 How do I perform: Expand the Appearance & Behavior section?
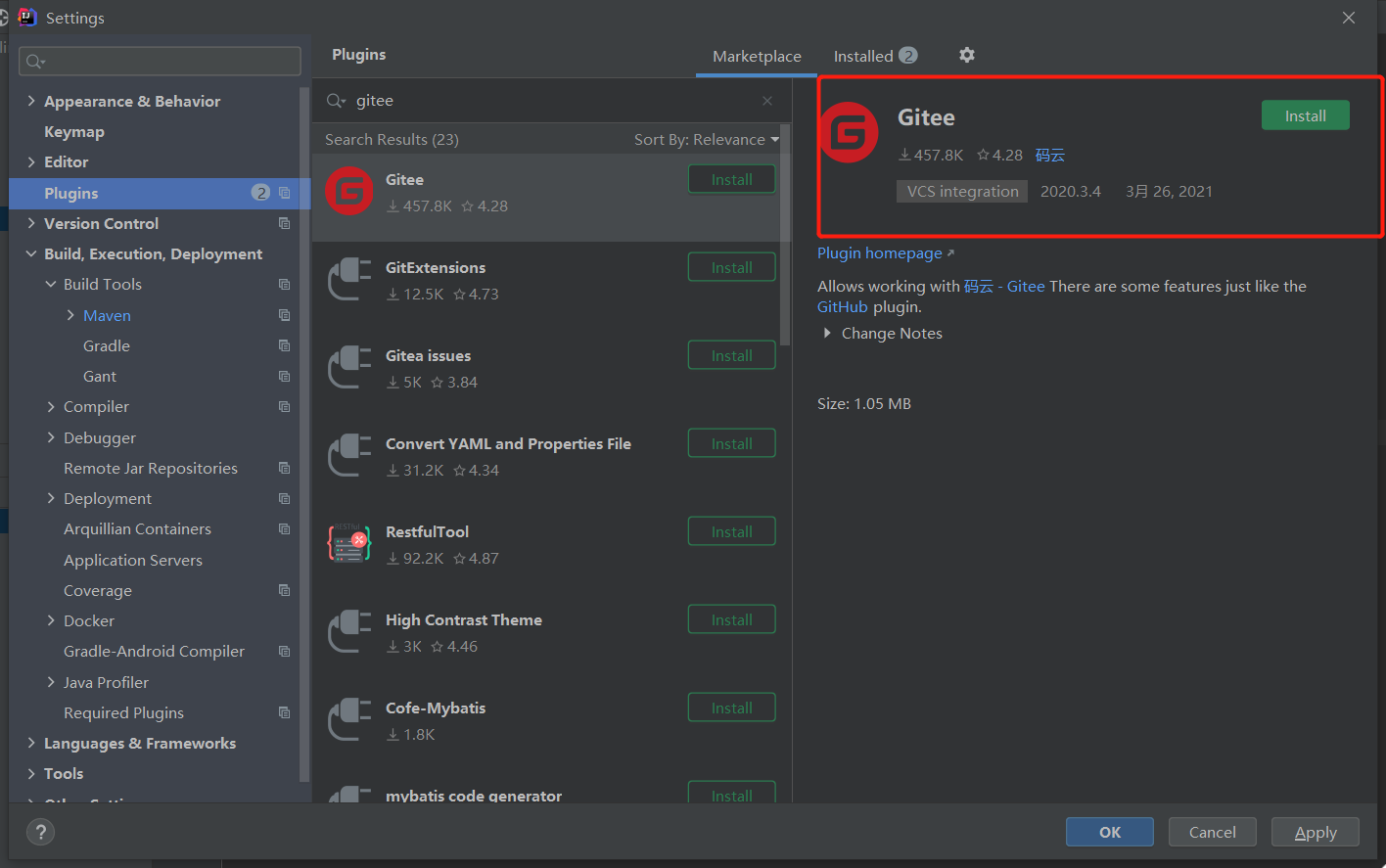31,101
